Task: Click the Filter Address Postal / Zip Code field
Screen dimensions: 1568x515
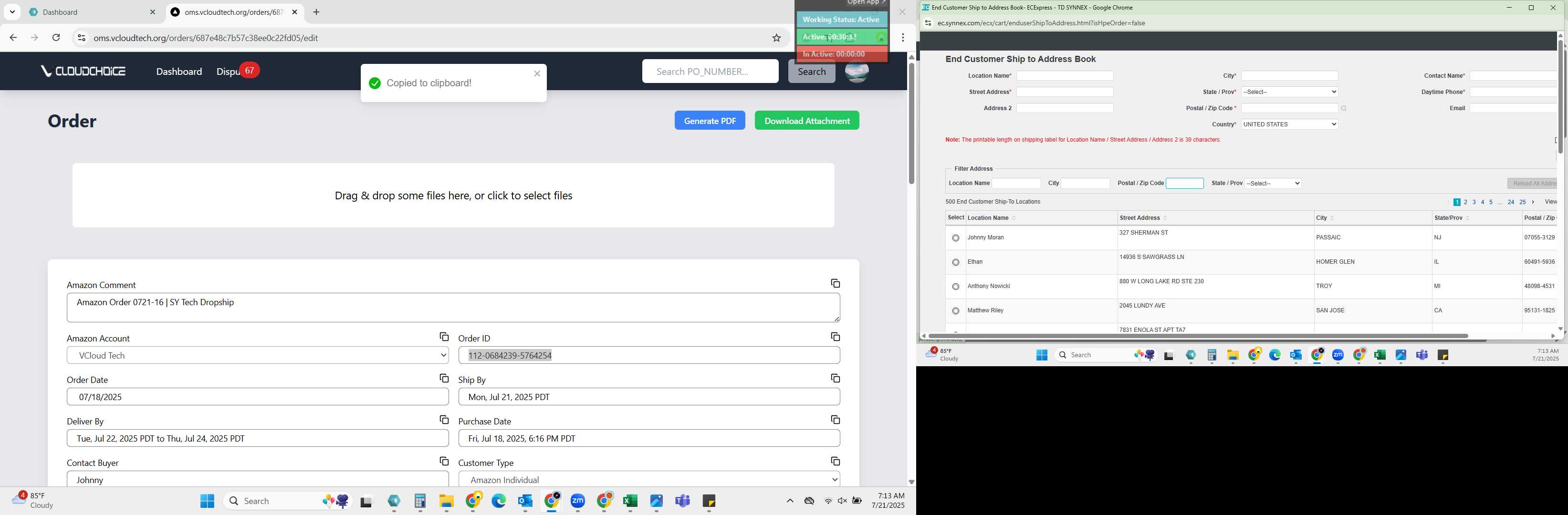Action: (x=1184, y=183)
